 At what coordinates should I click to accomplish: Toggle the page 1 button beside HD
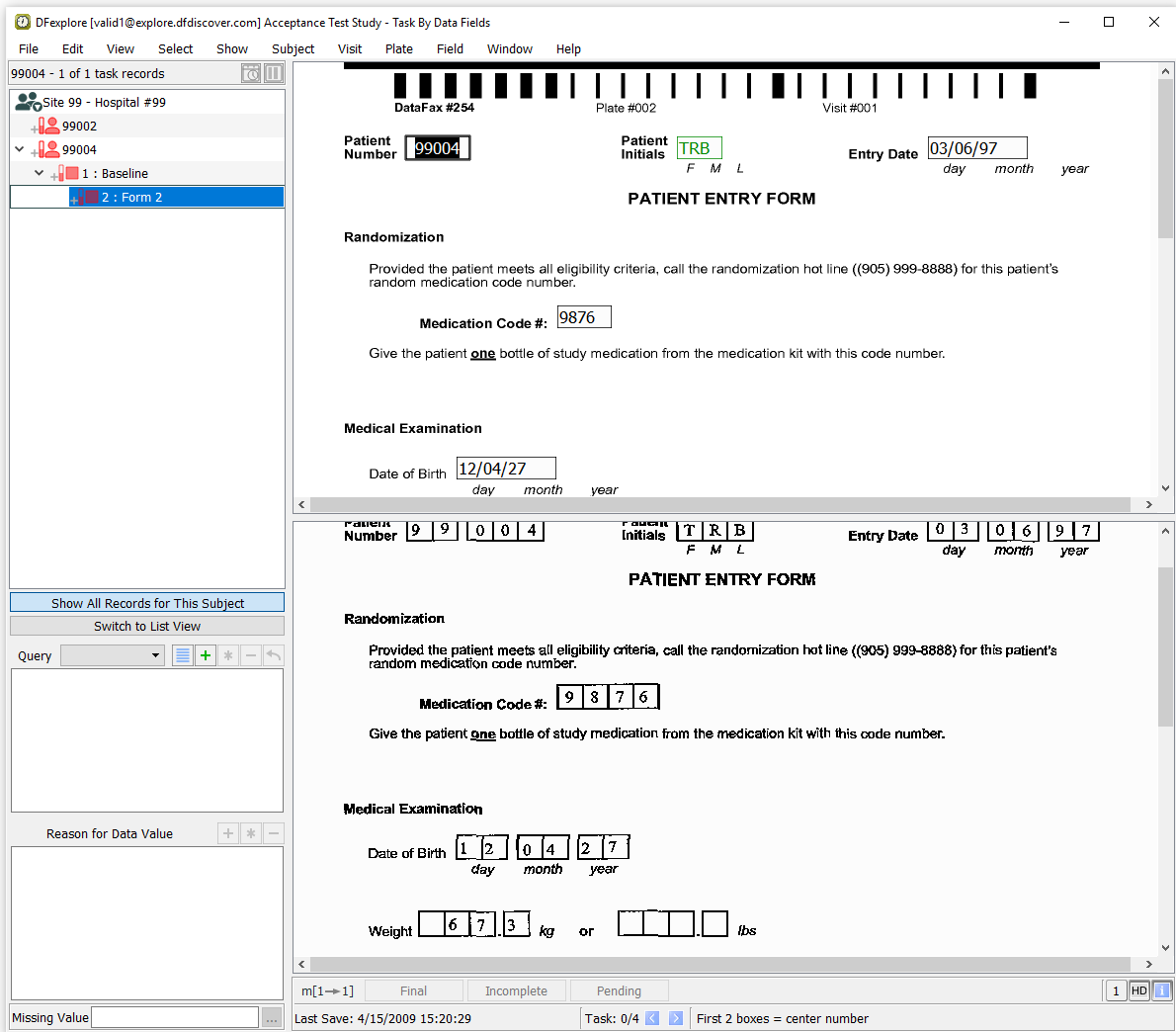tap(1116, 990)
